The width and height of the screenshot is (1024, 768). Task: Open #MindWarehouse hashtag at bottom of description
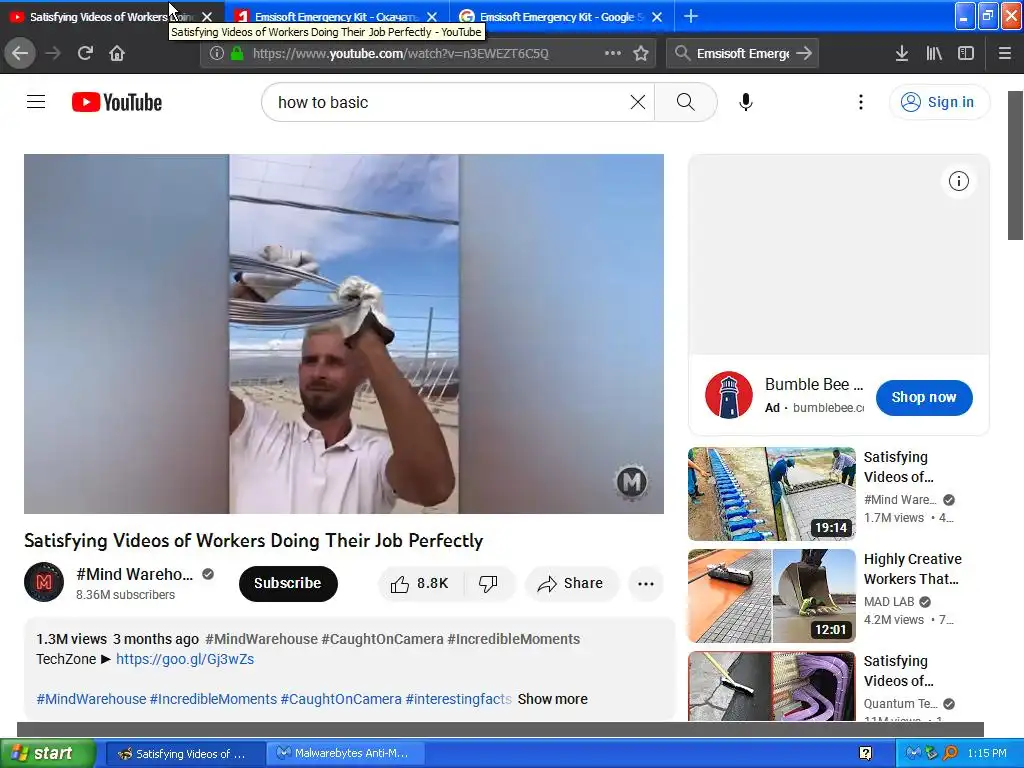(x=91, y=699)
